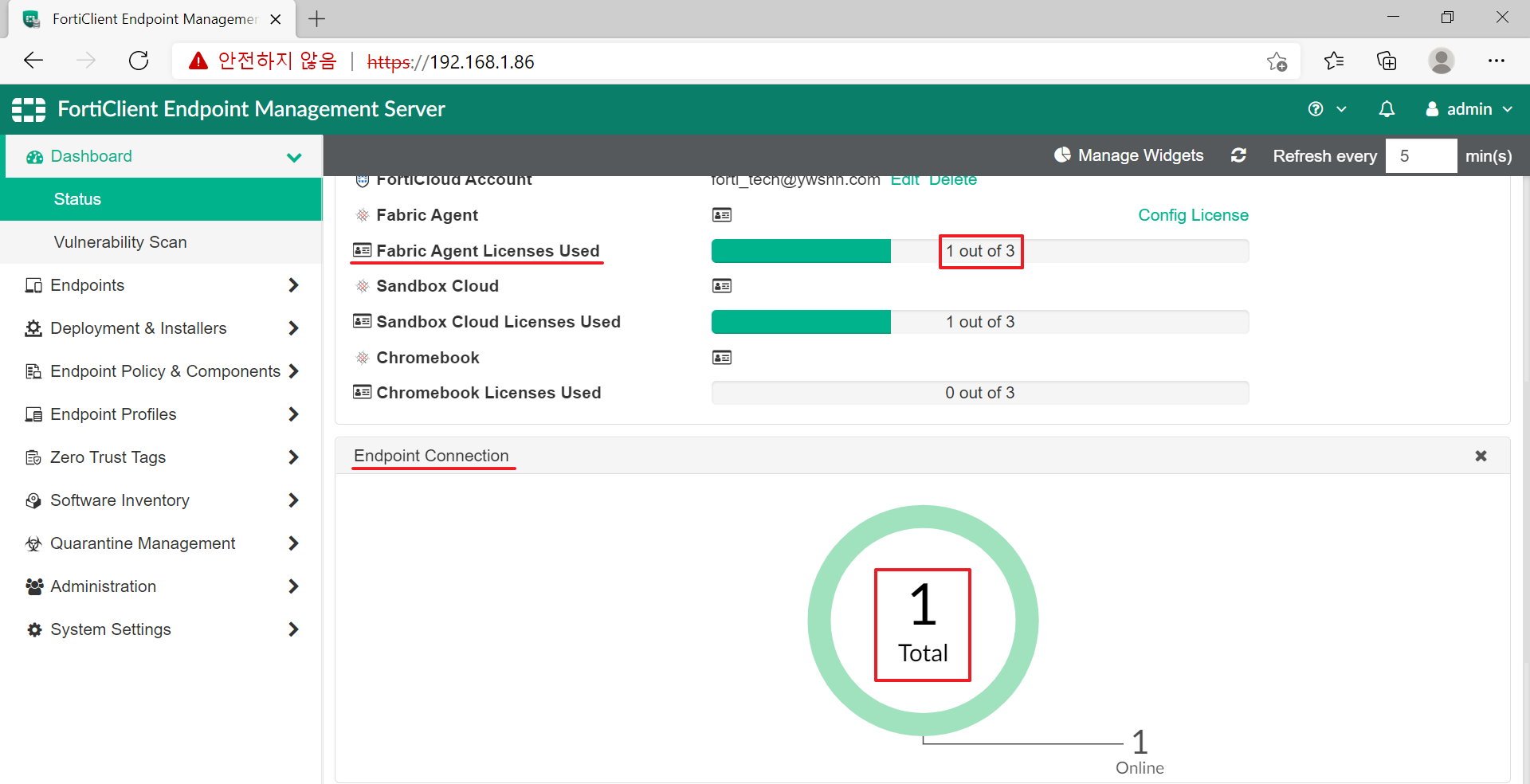Open the browser favorites list
This screenshot has height=784, width=1530.
click(x=1334, y=61)
